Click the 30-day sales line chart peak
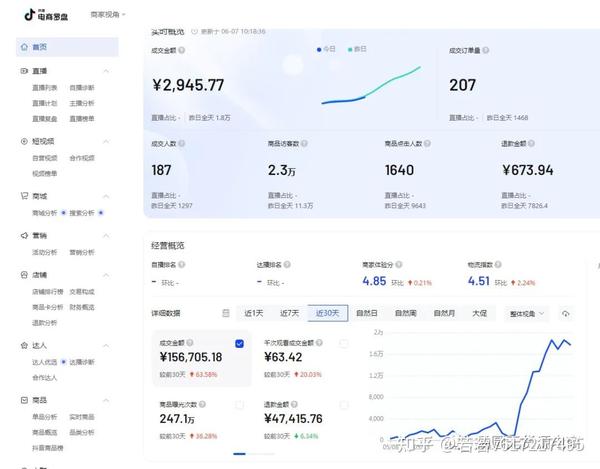The image size is (600, 469). coord(552,340)
